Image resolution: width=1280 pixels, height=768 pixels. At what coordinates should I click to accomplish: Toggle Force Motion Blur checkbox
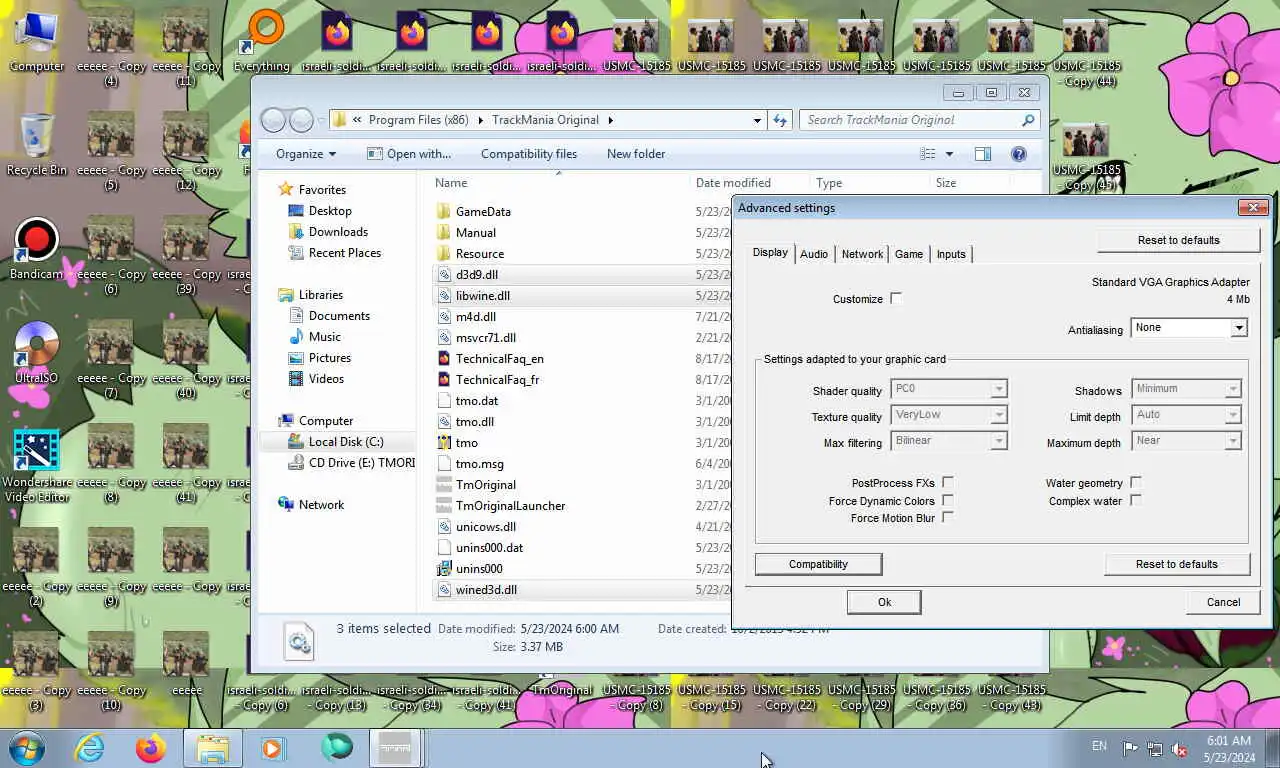(947, 517)
